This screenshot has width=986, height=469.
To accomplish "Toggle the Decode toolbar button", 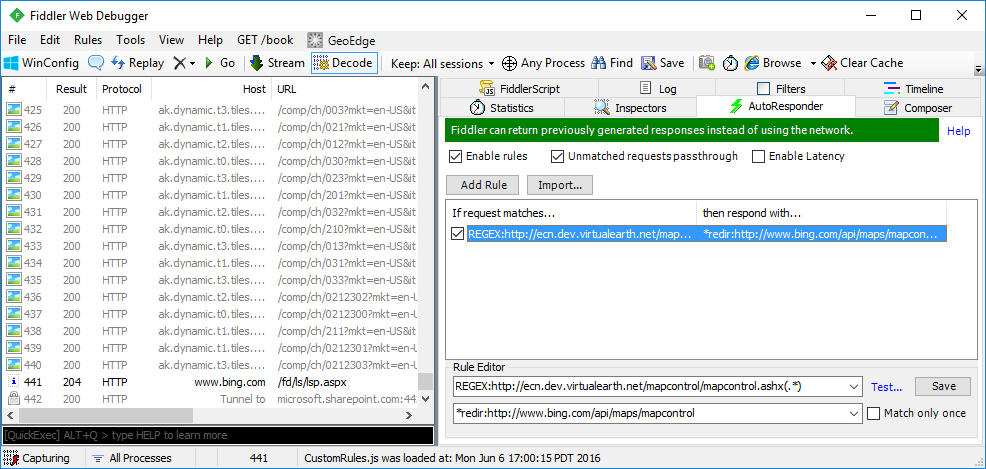I will pos(344,63).
